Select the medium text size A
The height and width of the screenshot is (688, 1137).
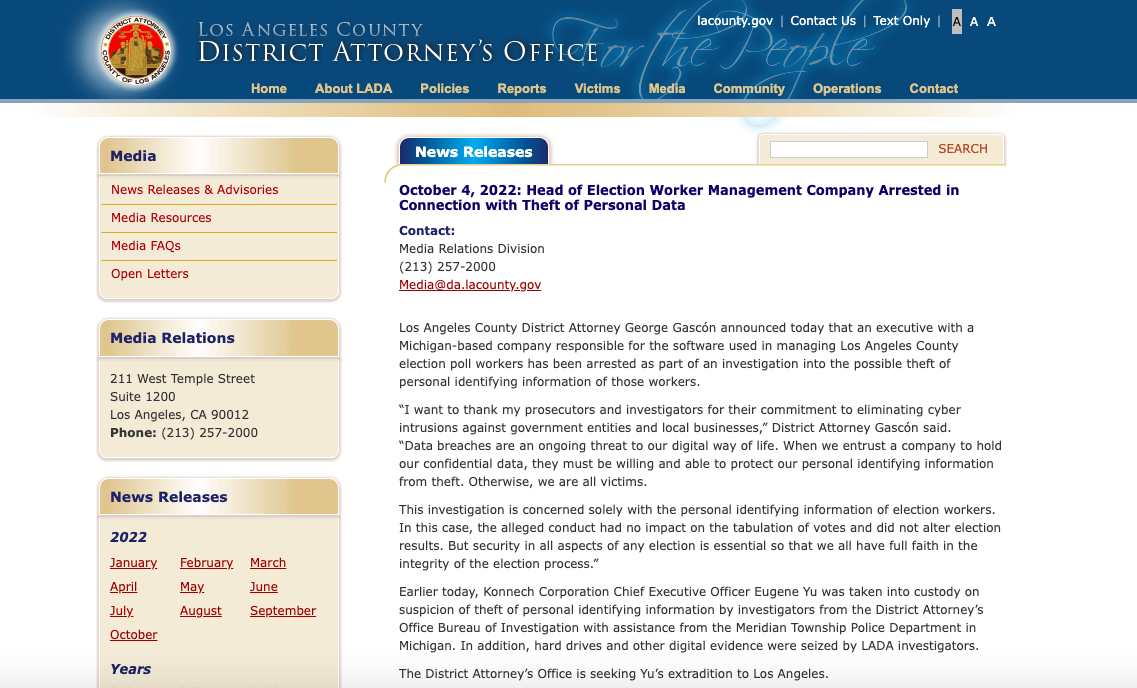974,21
